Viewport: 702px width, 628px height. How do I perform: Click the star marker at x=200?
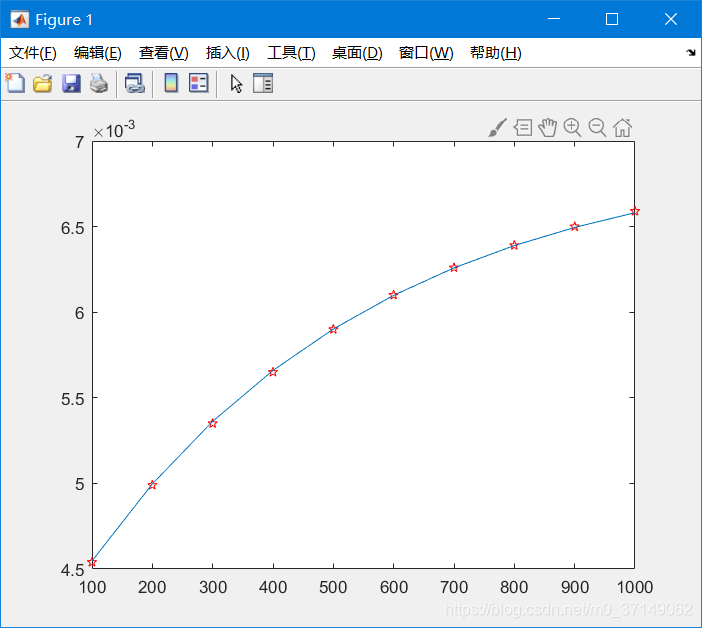[x=152, y=485]
